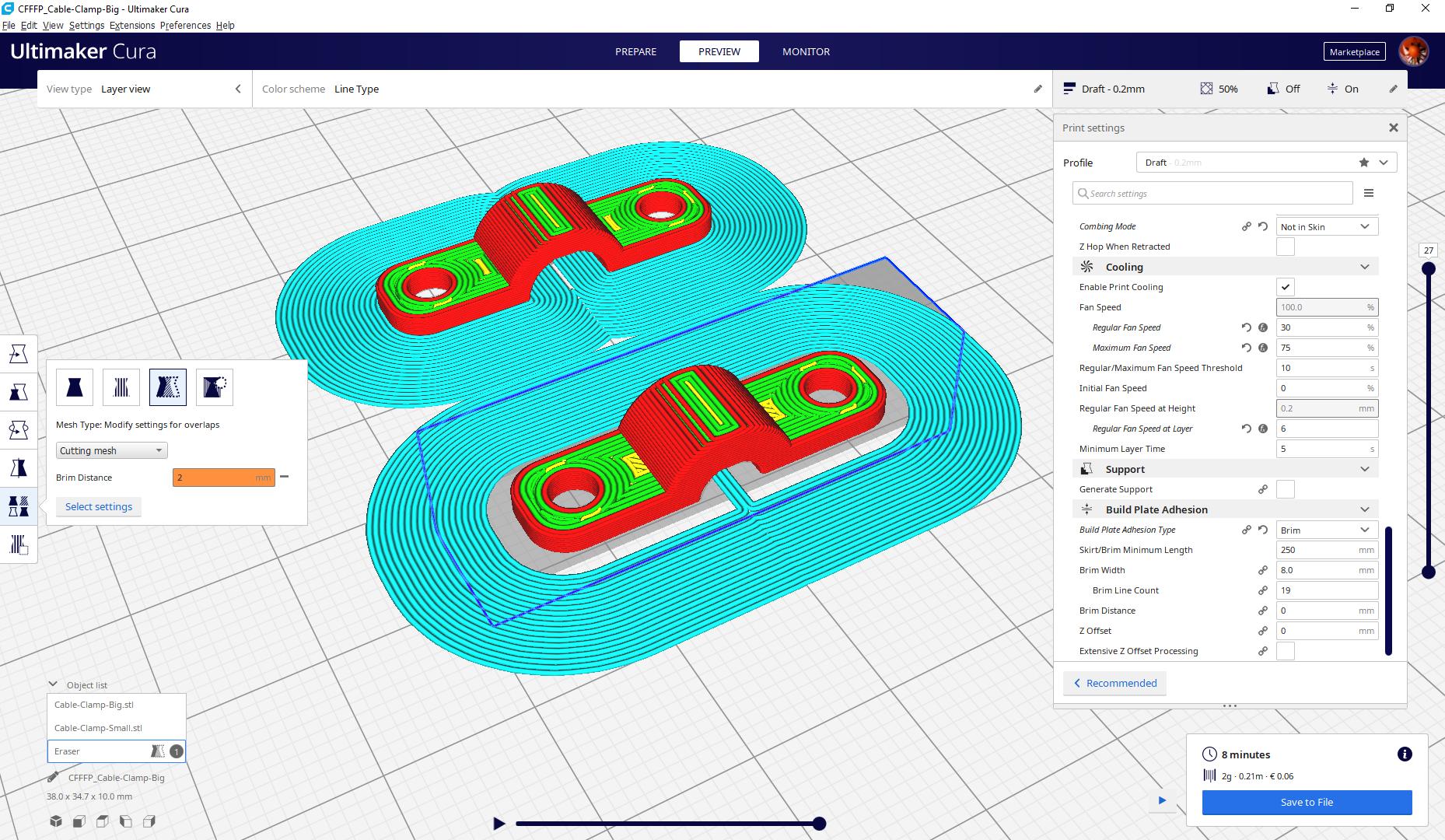
Task: Open the Build Plate Adhesion Type dropdown
Action: click(1327, 530)
